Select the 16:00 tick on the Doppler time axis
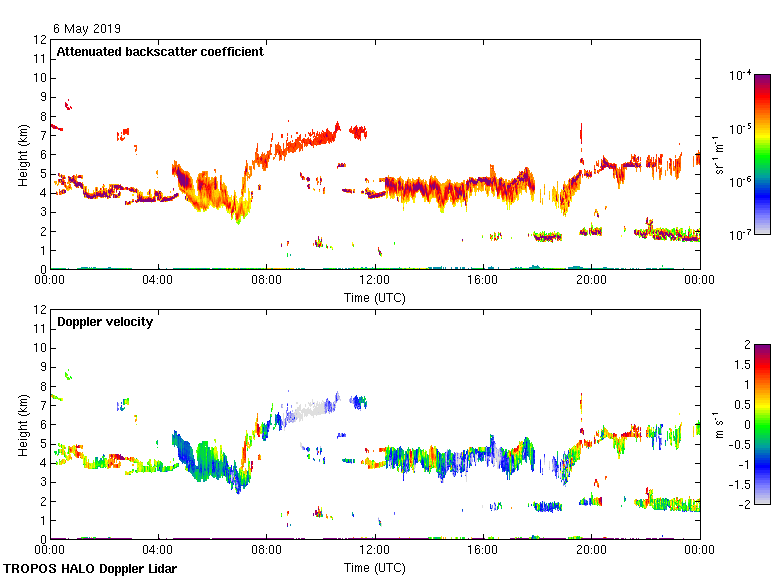This screenshot has height=580, width=780. [483, 551]
